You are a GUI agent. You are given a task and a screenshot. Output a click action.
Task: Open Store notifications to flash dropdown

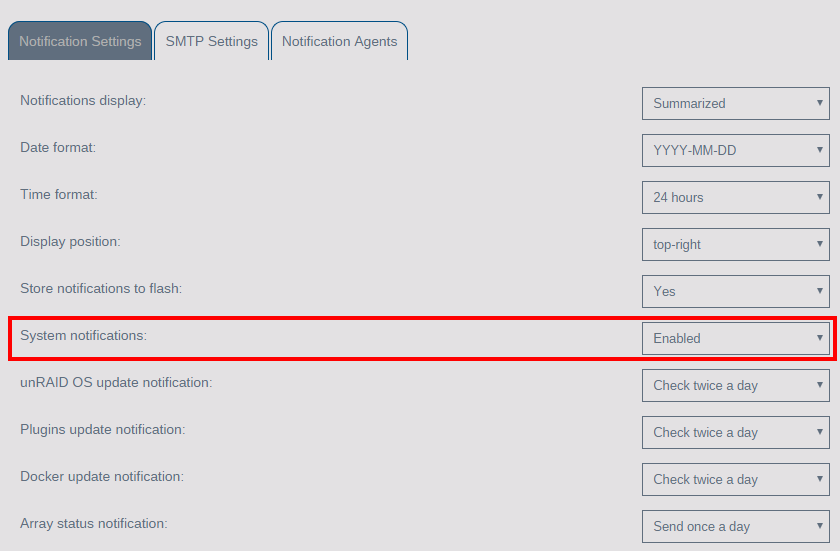click(x=736, y=291)
